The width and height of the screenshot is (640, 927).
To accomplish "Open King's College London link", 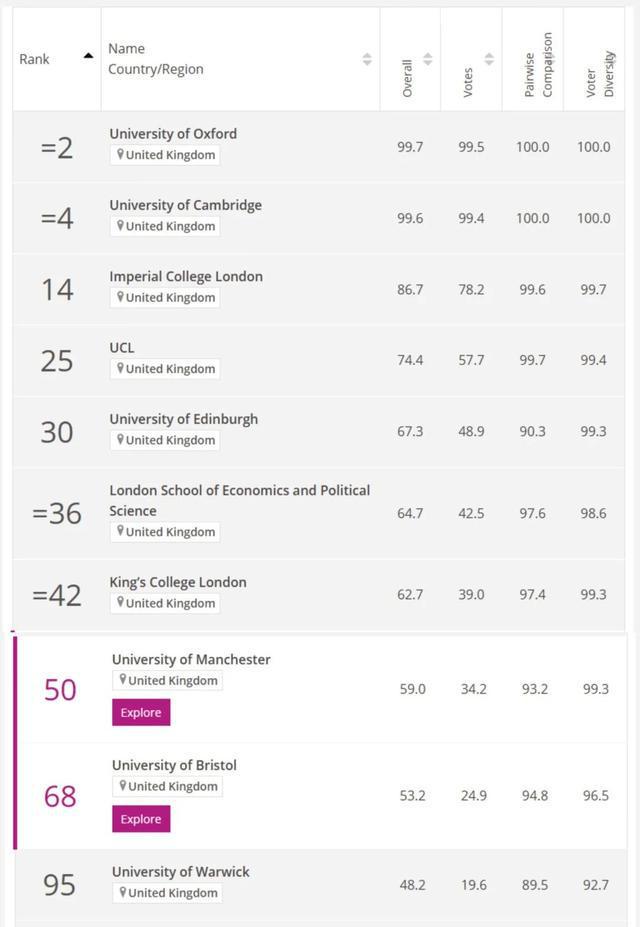I will pos(178,582).
